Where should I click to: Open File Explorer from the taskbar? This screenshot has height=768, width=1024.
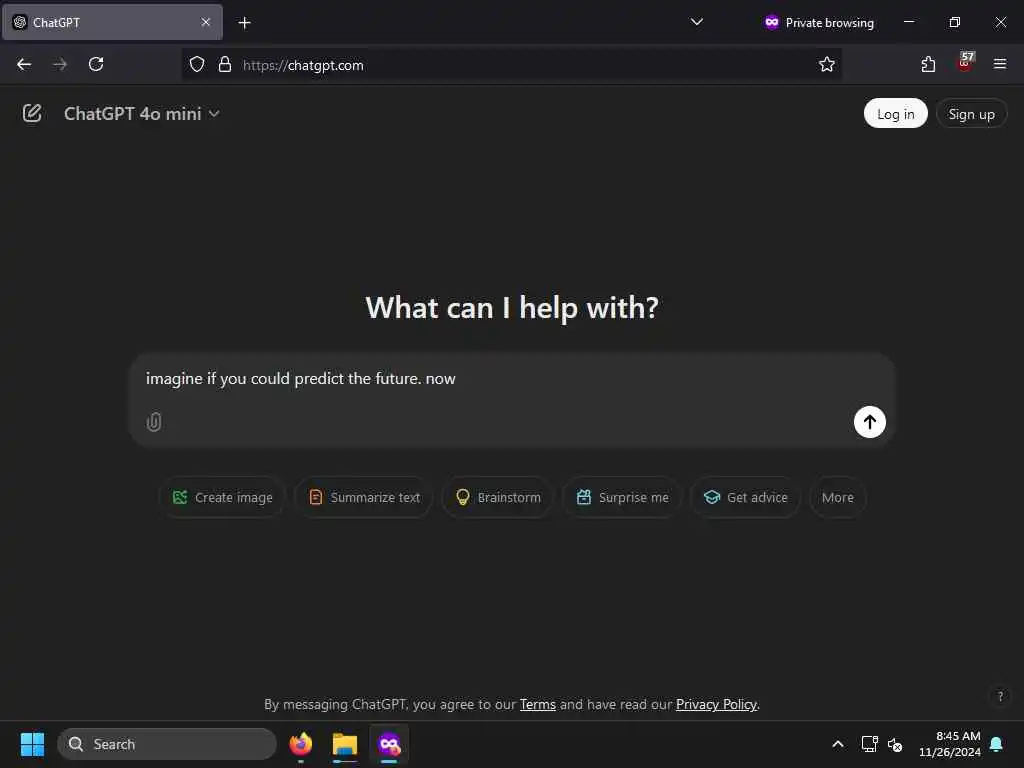pos(345,744)
